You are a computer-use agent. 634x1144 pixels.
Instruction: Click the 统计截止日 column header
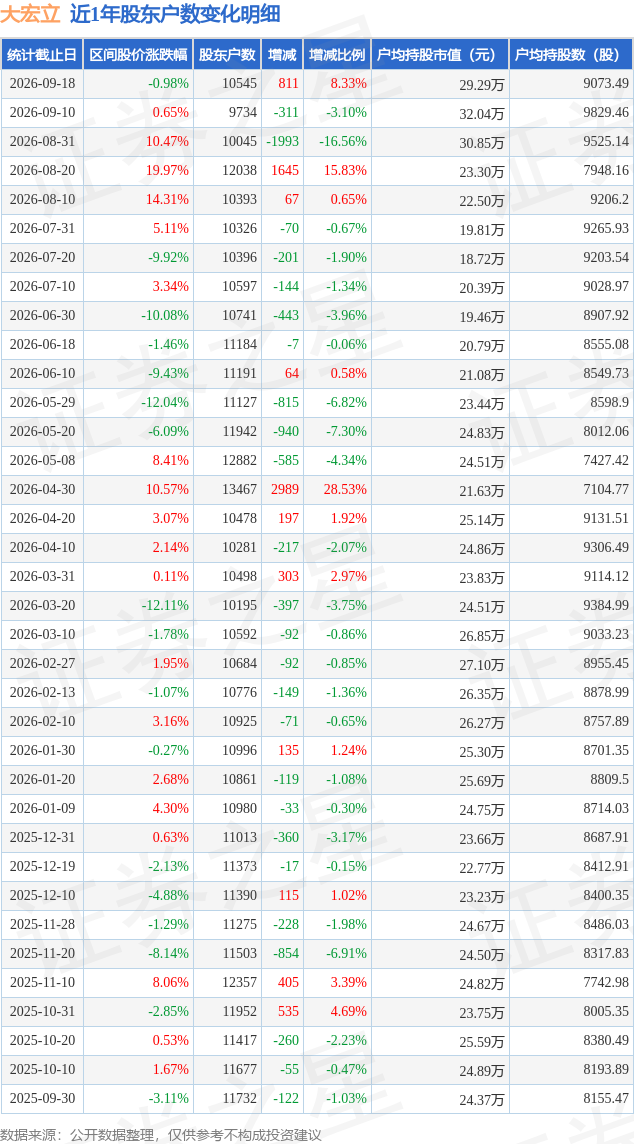click(42, 55)
